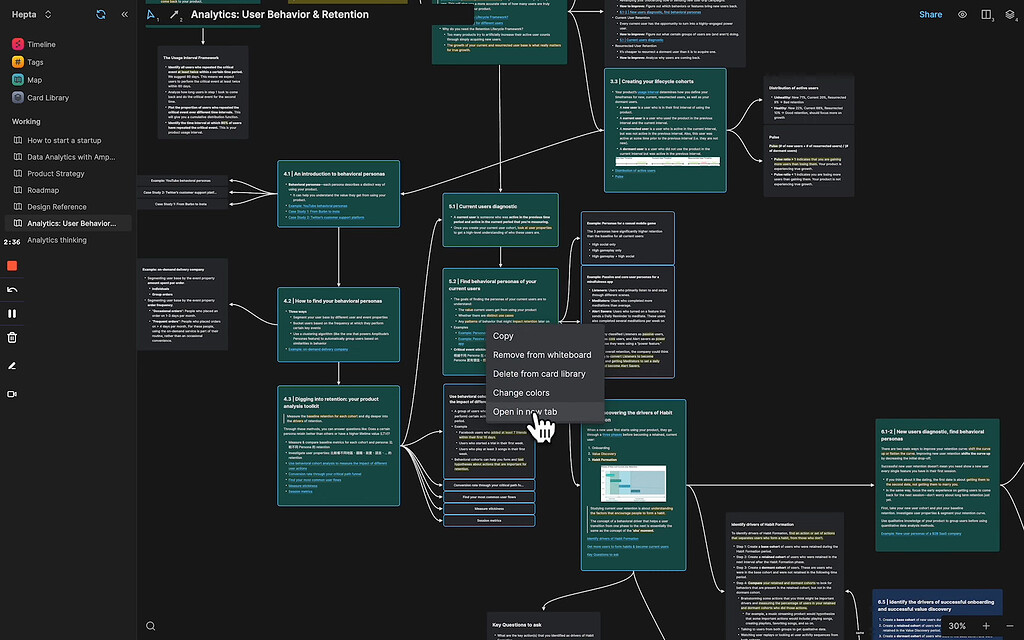1024x640 pixels.
Task: Undo with the left-edge undo arrow
Action: [x=11, y=288]
